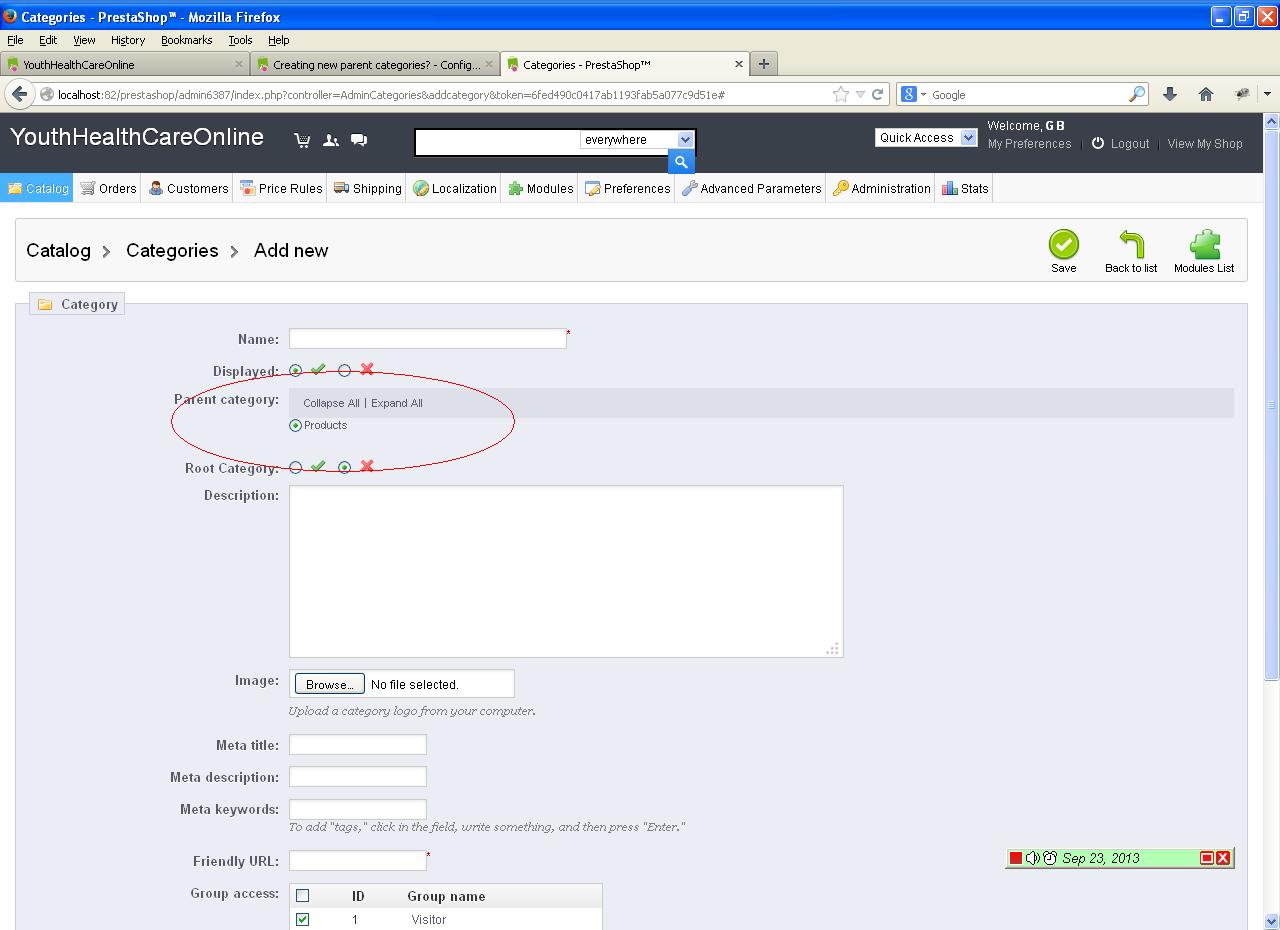Open the My Preferences link

[x=1029, y=143]
